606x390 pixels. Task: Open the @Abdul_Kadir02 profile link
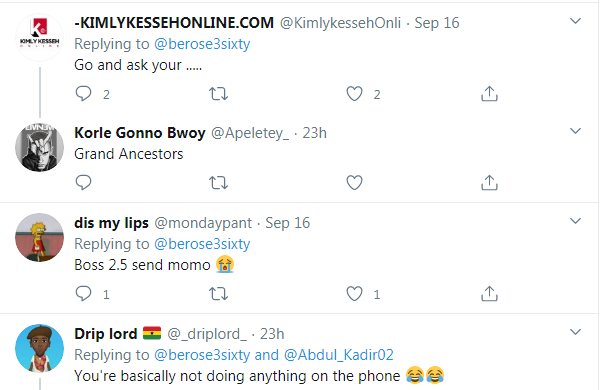(x=339, y=355)
